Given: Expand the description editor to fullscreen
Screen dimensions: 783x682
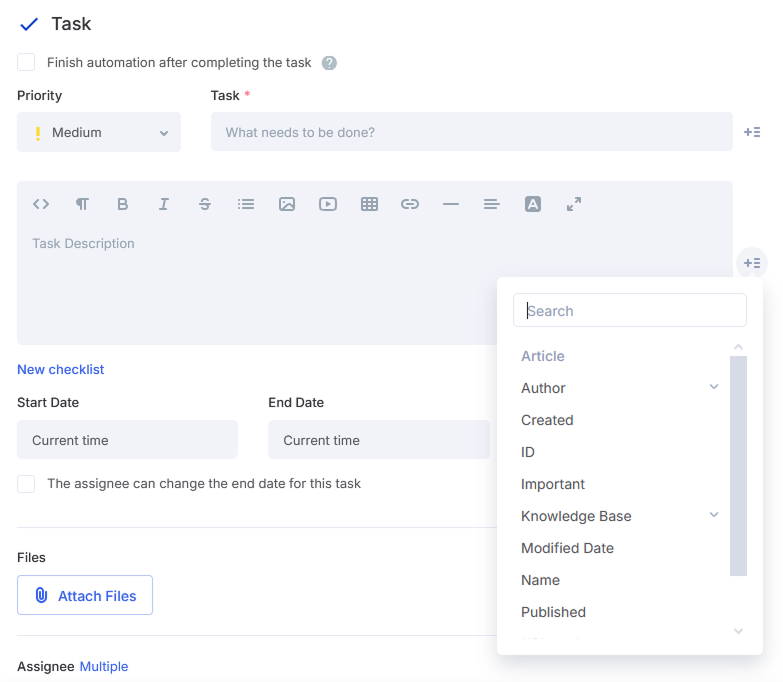Looking at the screenshot, I should click(x=574, y=204).
